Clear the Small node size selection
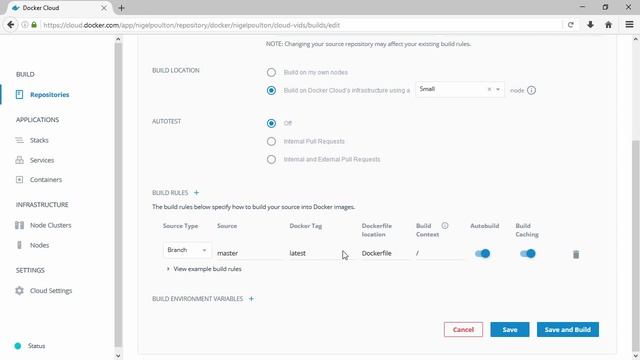640x360 pixels. click(x=489, y=89)
